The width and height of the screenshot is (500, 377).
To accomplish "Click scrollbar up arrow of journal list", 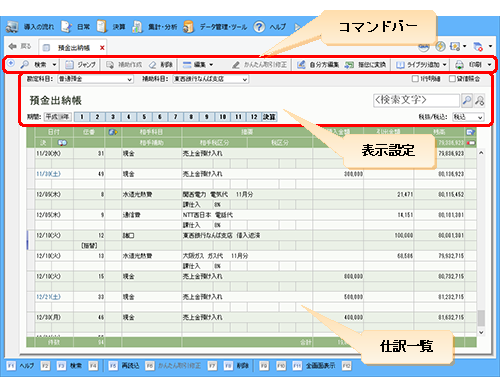I will pos(481,153).
